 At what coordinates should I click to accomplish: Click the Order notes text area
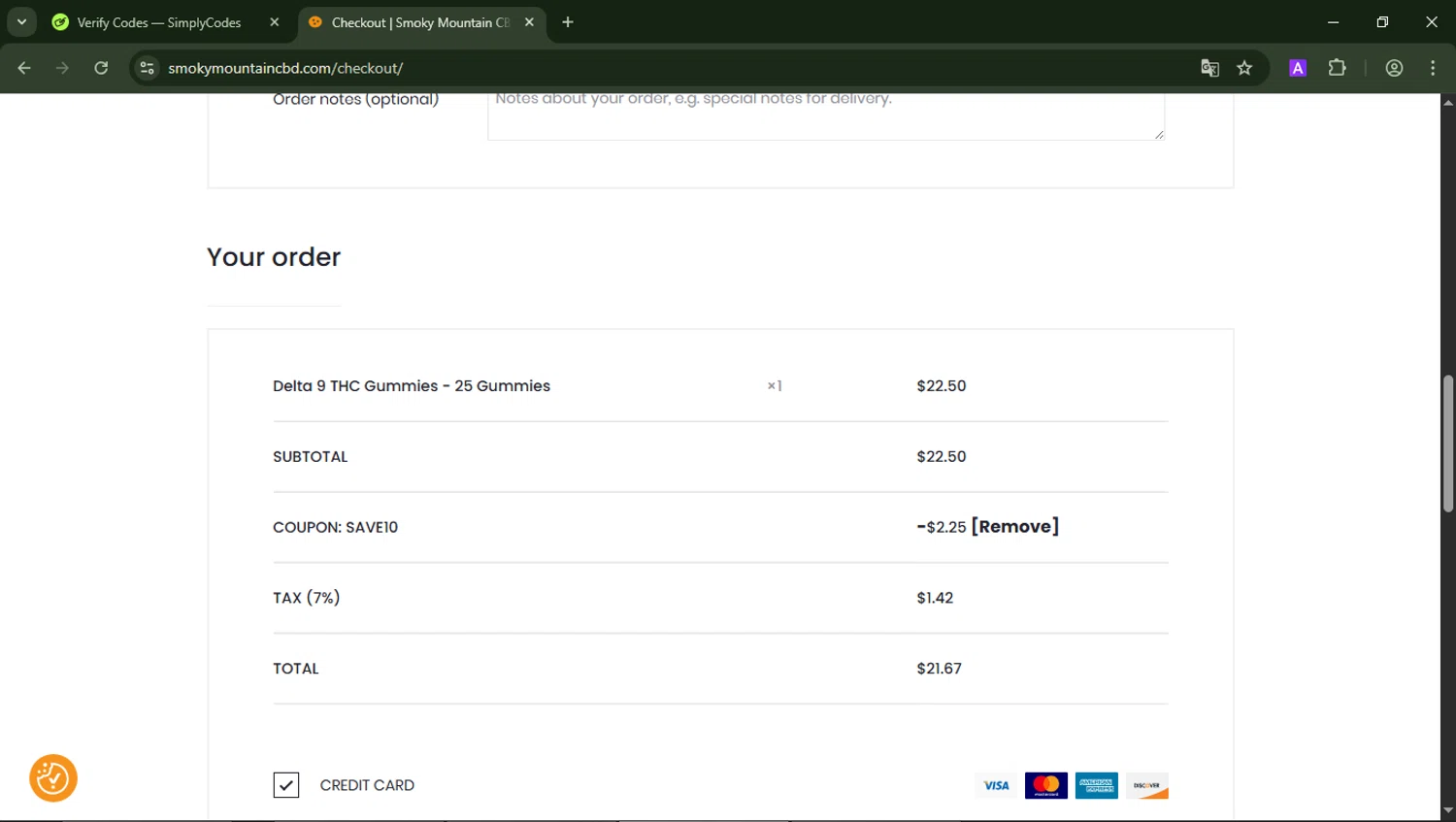pos(826,116)
